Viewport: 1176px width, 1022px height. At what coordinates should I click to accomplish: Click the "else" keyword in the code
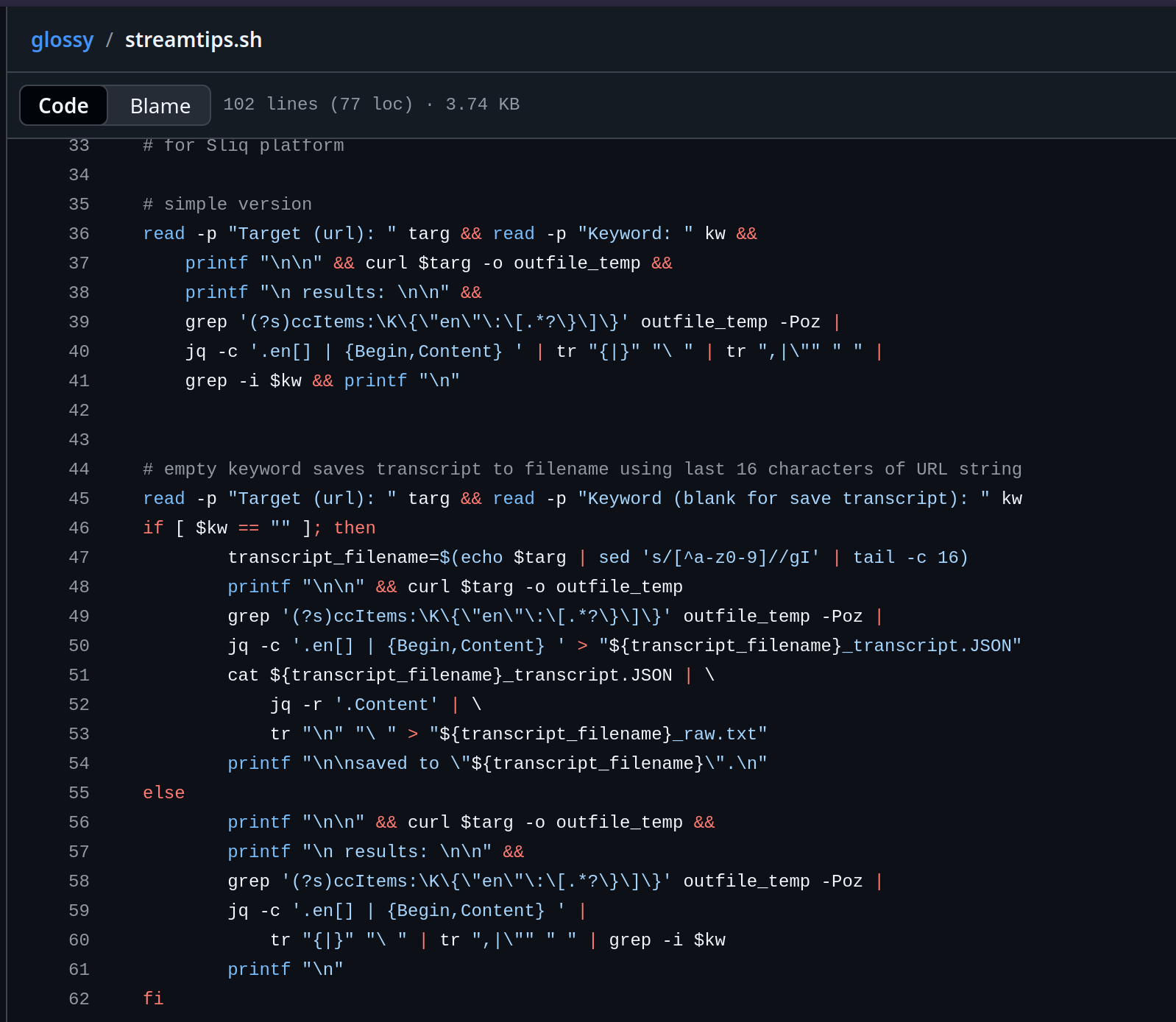[x=163, y=793]
